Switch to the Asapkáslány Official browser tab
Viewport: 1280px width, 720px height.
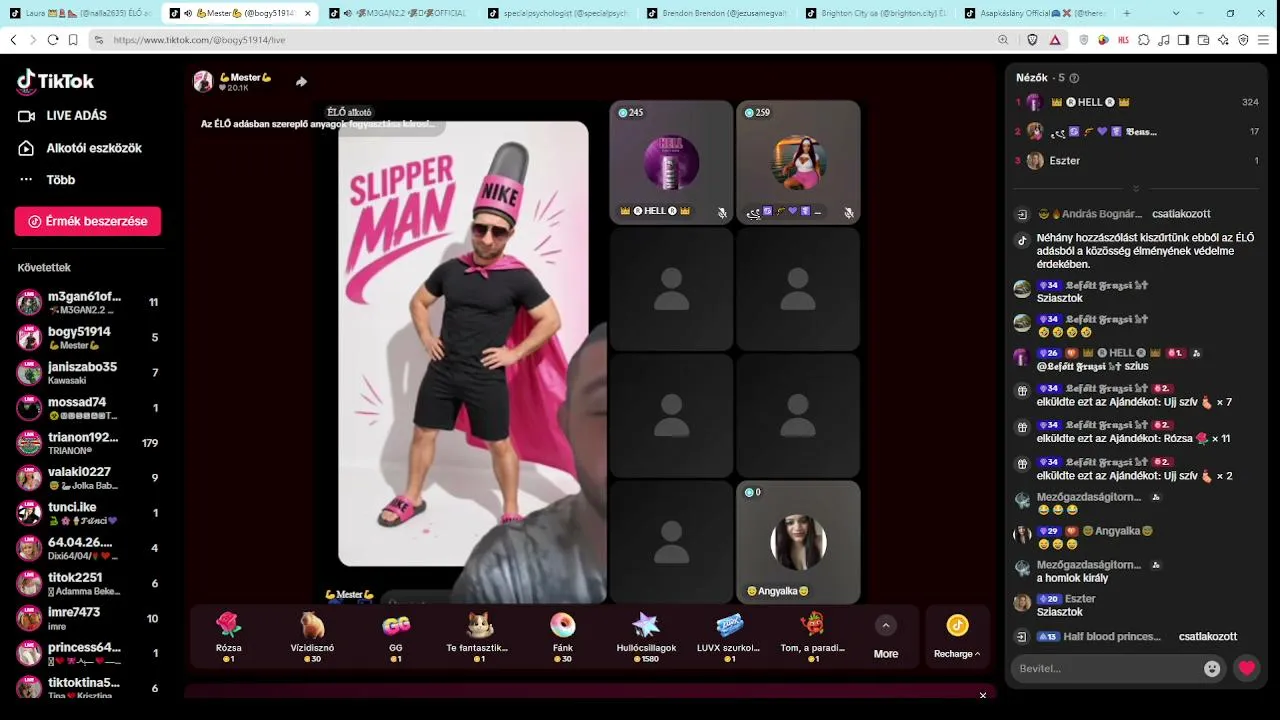pyautogui.click(x=1036, y=13)
